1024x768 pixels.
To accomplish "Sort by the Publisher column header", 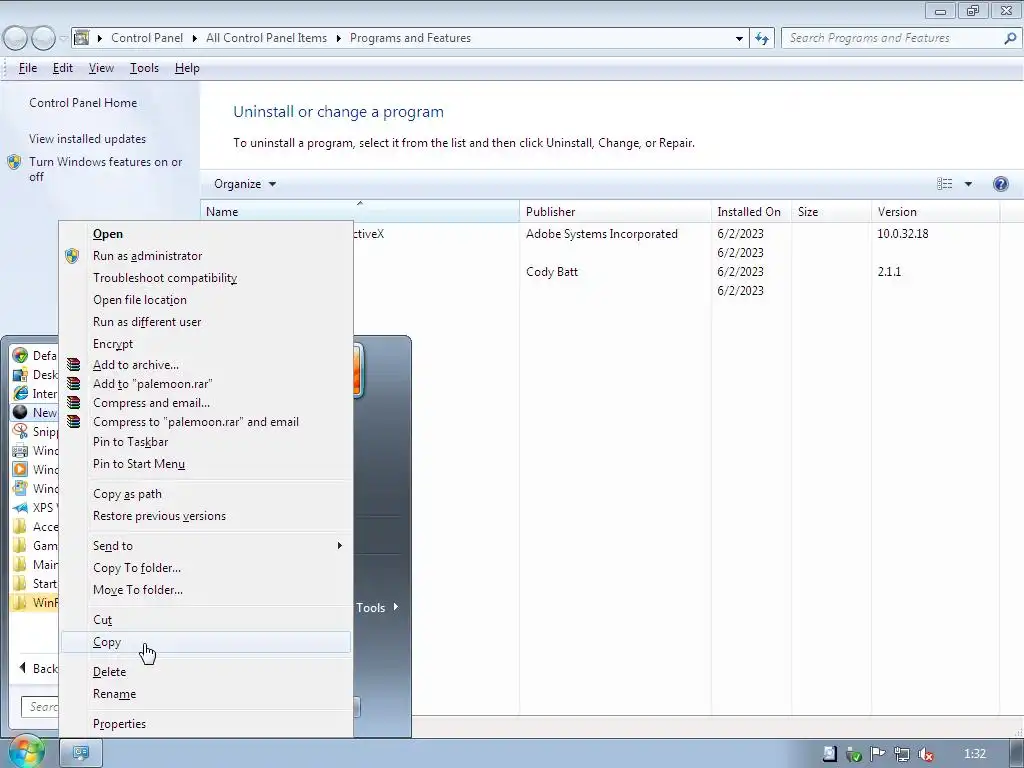I will tap(615, 212).
